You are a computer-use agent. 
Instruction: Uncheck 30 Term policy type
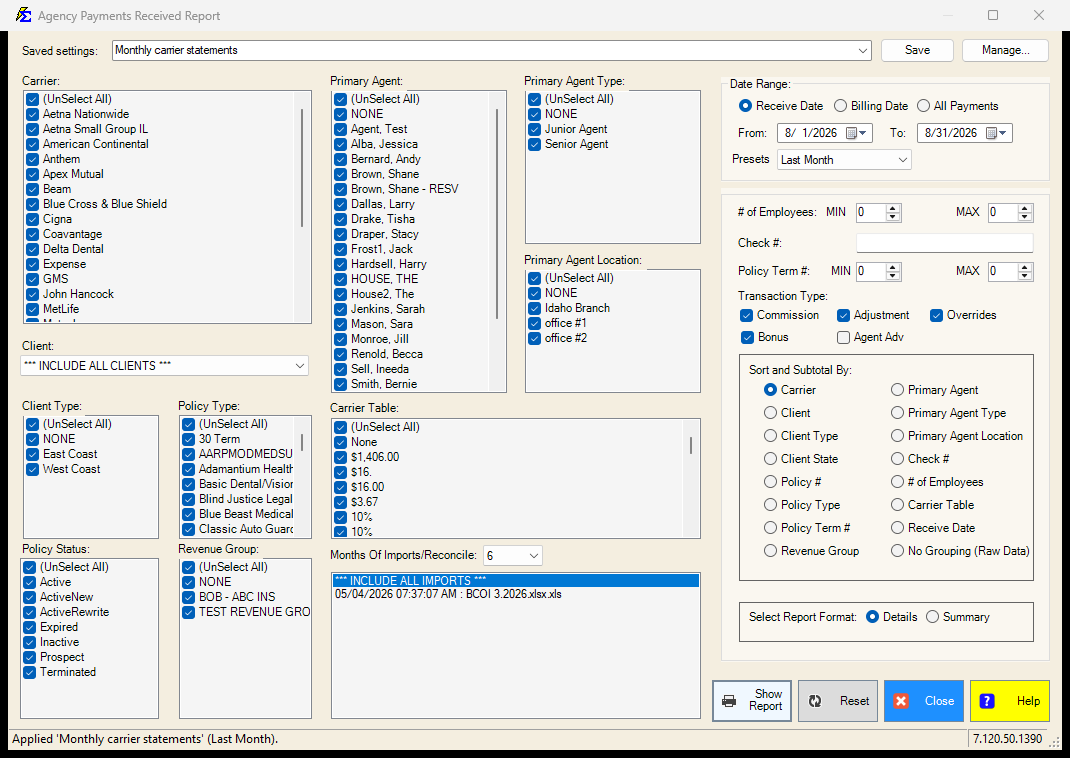(x=188, y=439)
